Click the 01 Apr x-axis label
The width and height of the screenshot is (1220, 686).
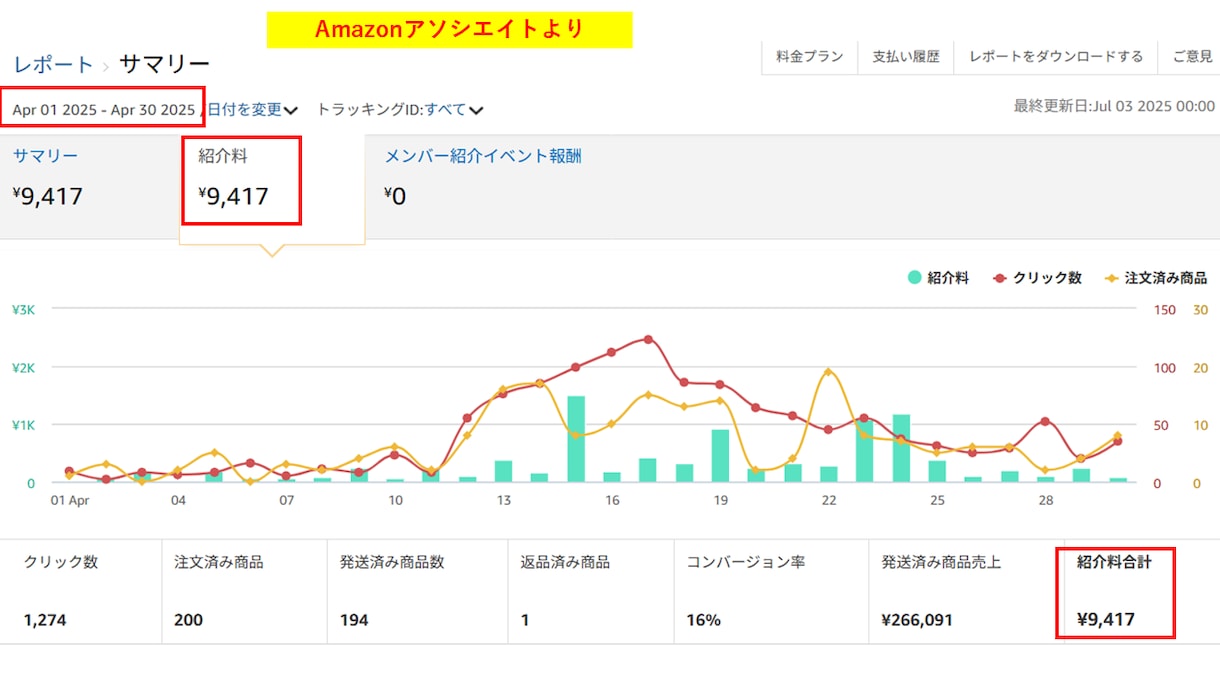click(70, 500)
